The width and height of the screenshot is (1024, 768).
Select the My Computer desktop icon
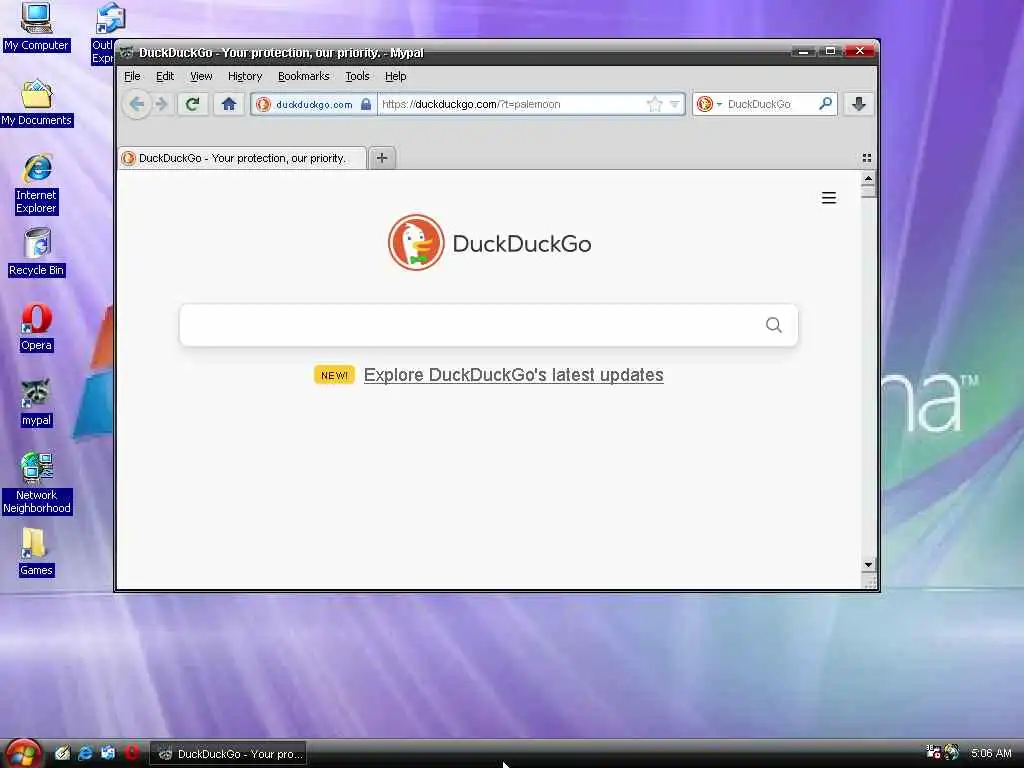click(36, 27)
